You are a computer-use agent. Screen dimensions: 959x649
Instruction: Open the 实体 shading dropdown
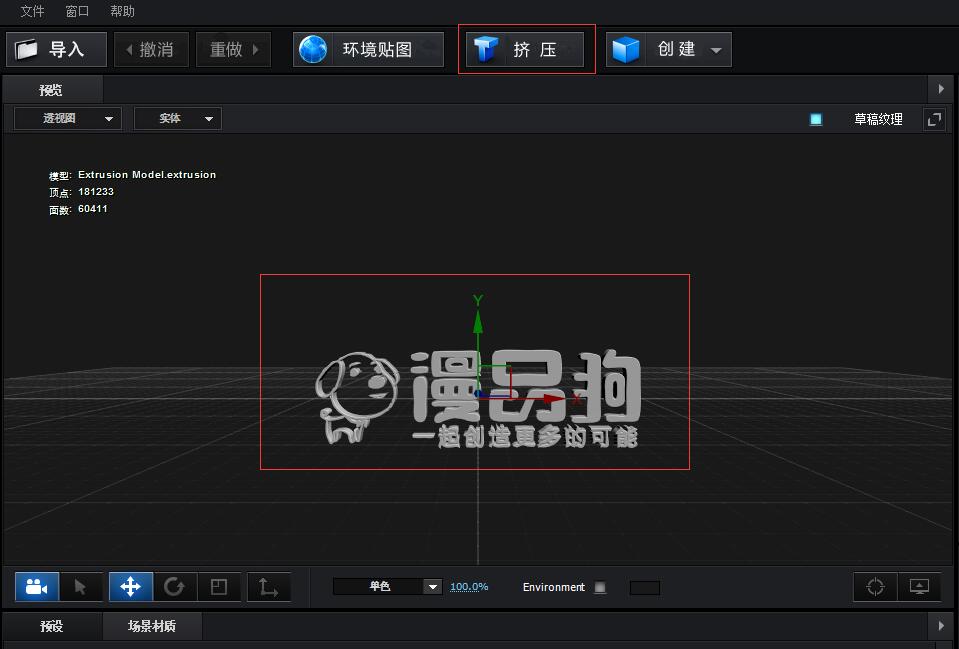coord(177,119)
